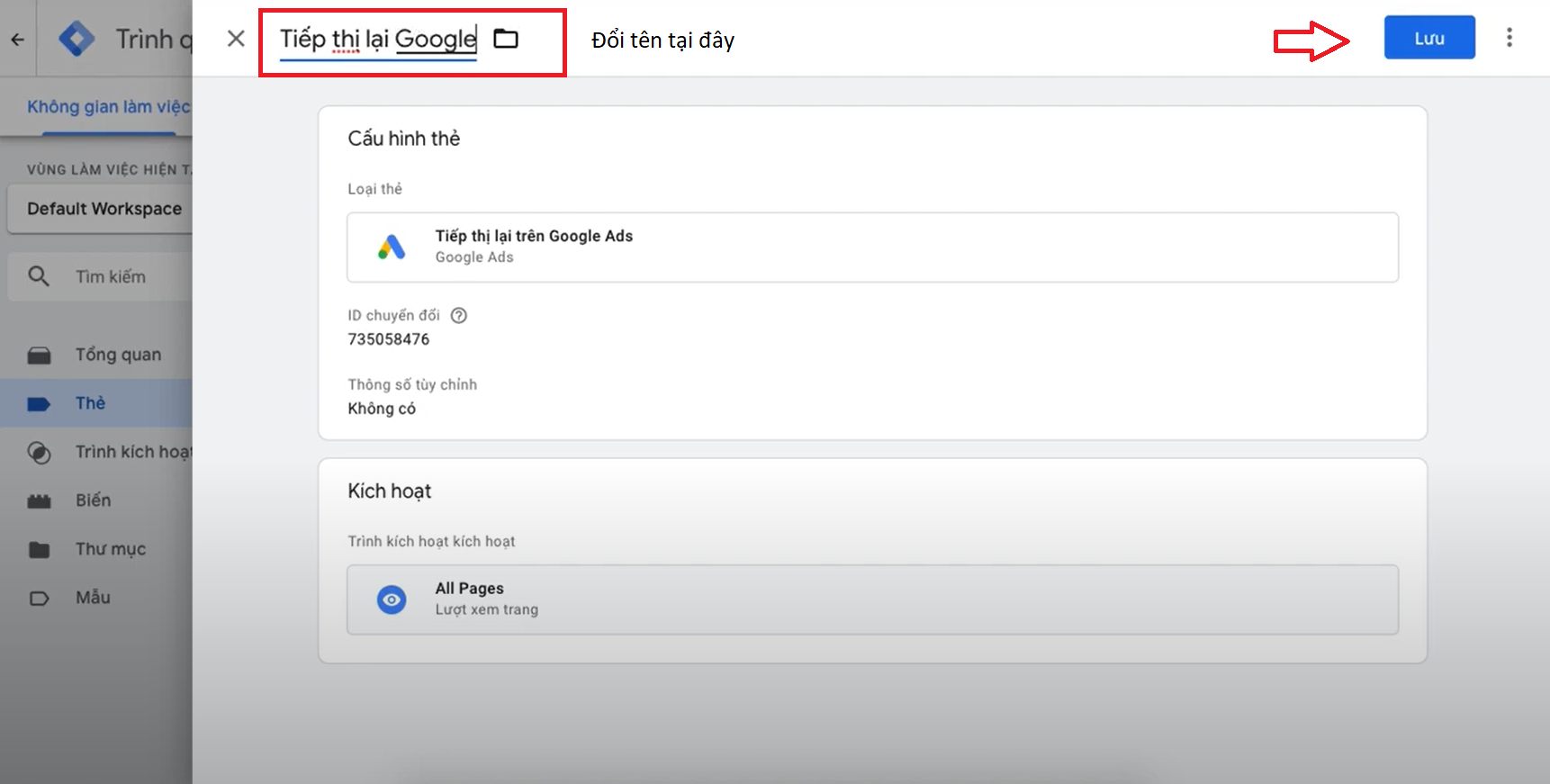This screenshot has width=1550, height=784.
Task: Click the Lưu save button
Action: click(x=1428, y=38)
